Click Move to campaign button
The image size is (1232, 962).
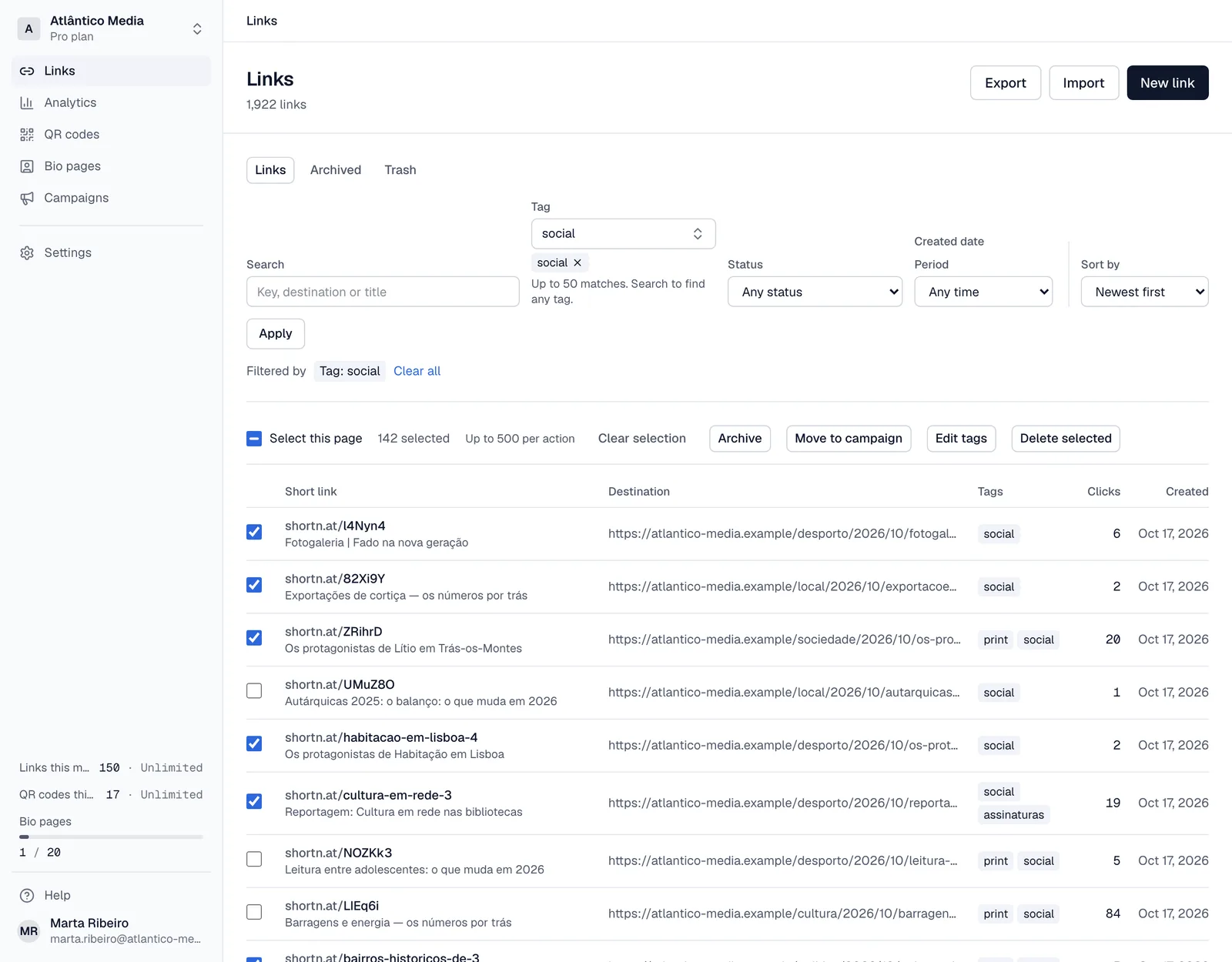(x=849, y=439)
